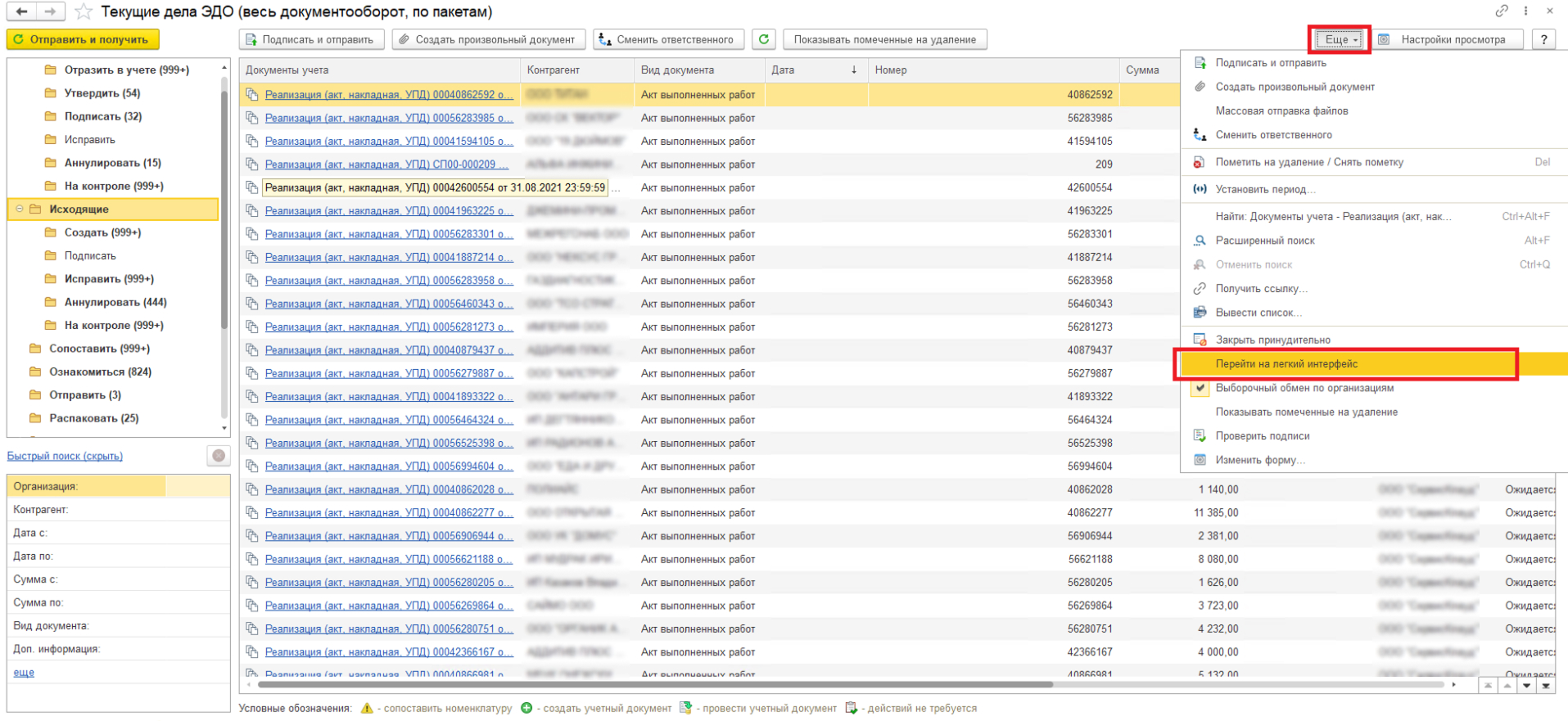
Task: Click green plus legend icon создать учетный документ
Action: (526, 708)
